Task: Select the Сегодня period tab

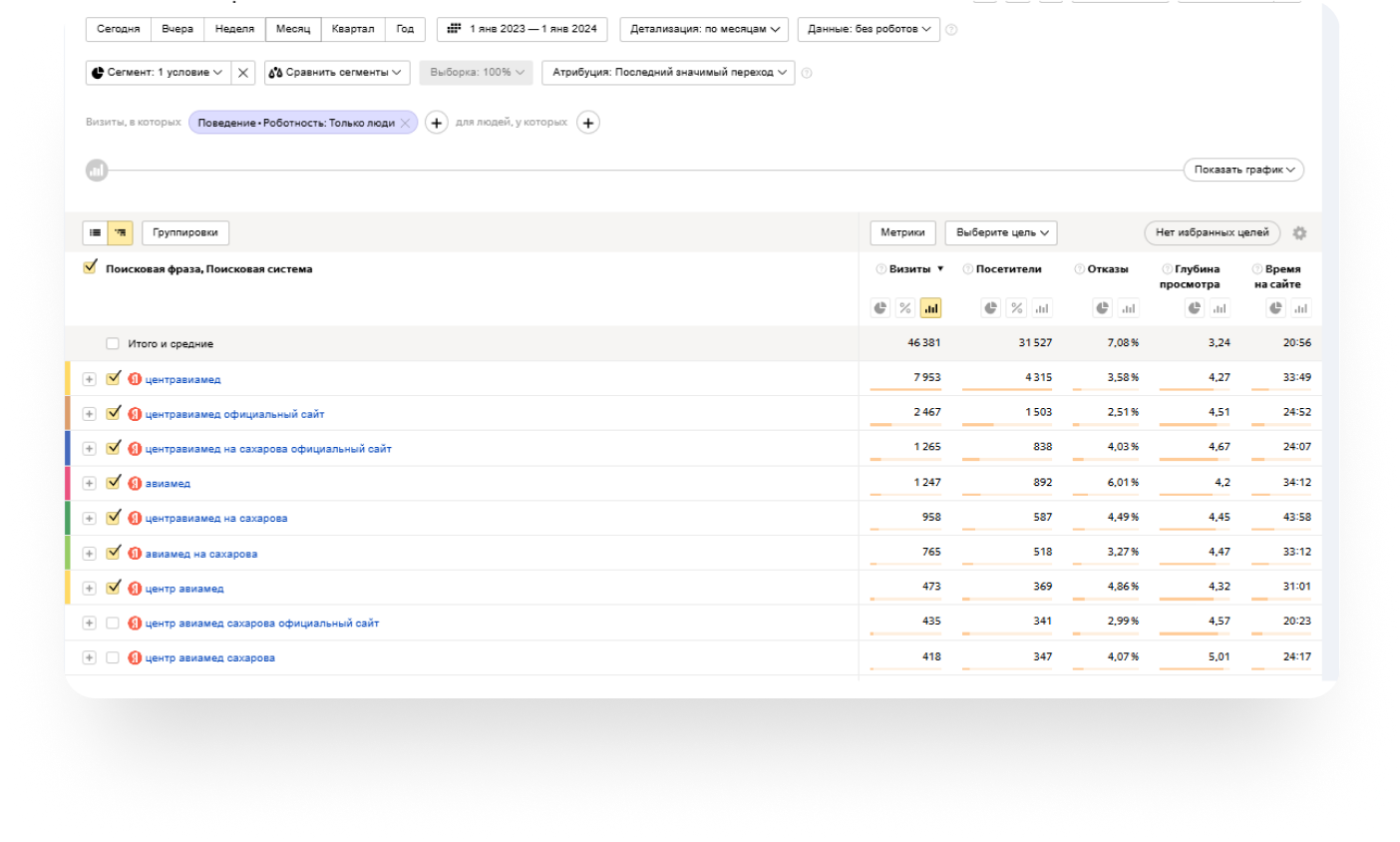Action: [x=119, y=30]
